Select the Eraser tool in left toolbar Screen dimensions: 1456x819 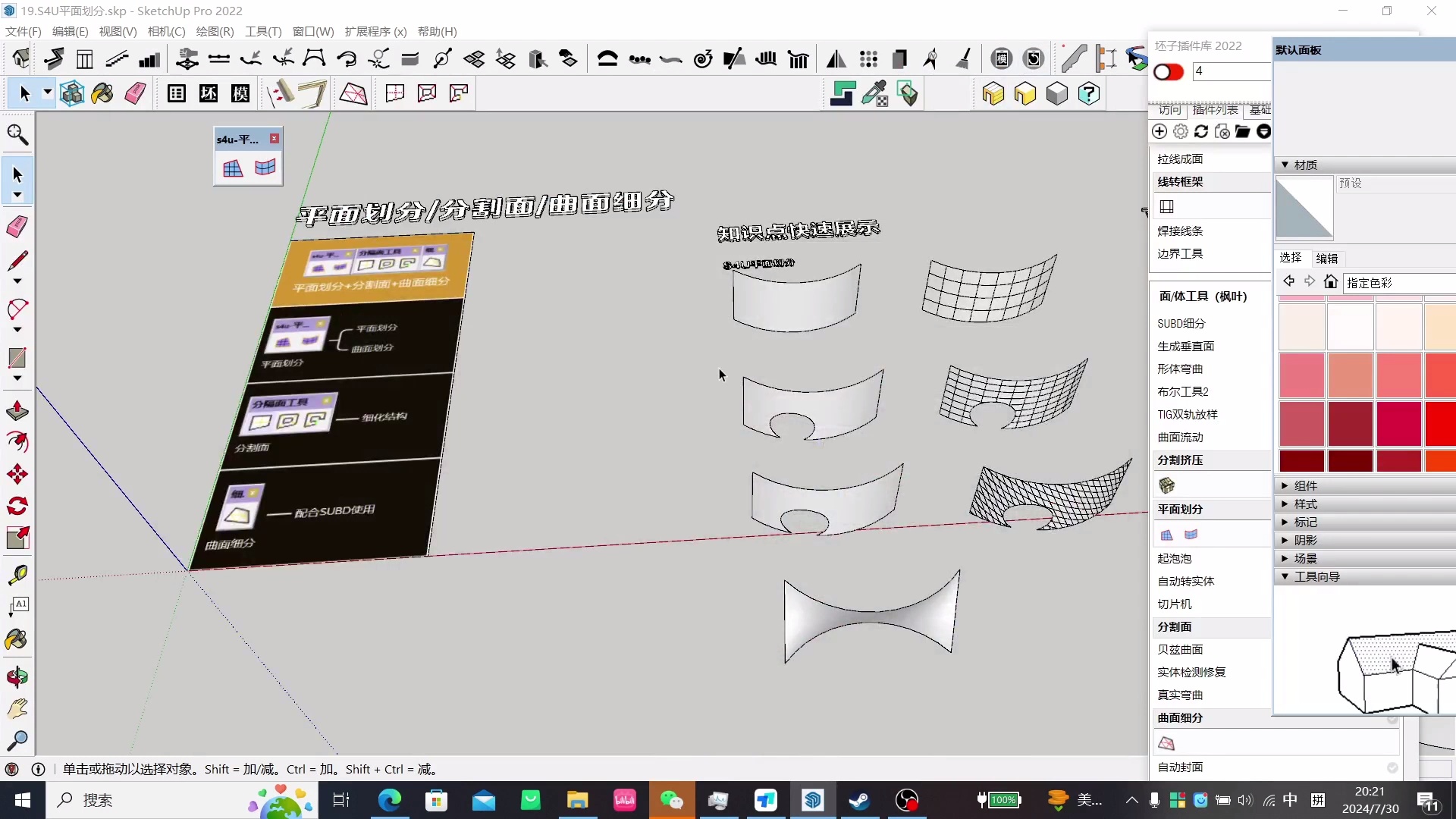tap(17, 226)
